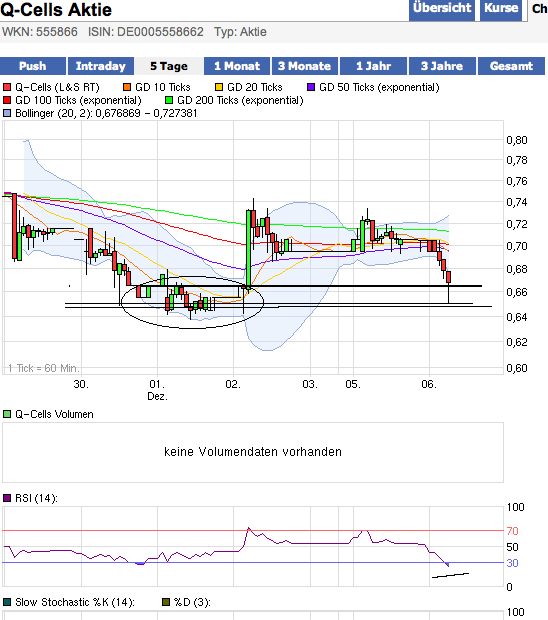Click the 06. date axis label
The width and height of the screenshot is (548, 620).
tap(429, 384)
